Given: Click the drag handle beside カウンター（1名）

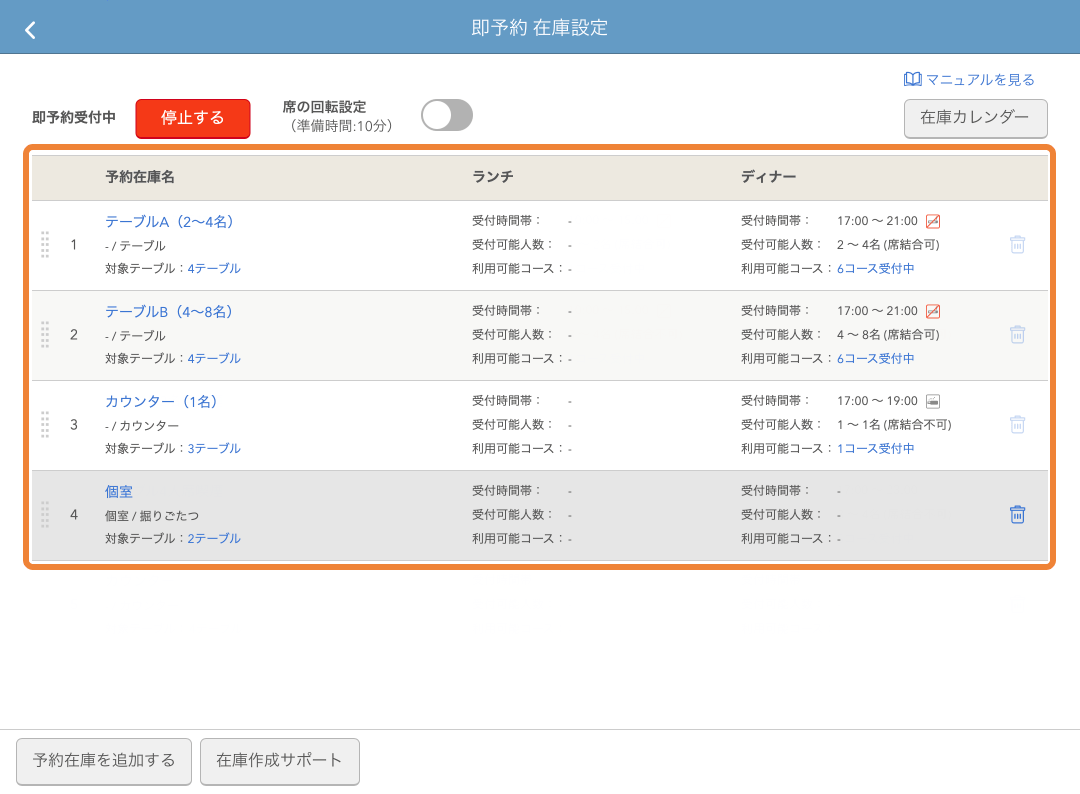Looking at the screenshot, I should click(44, 424).
